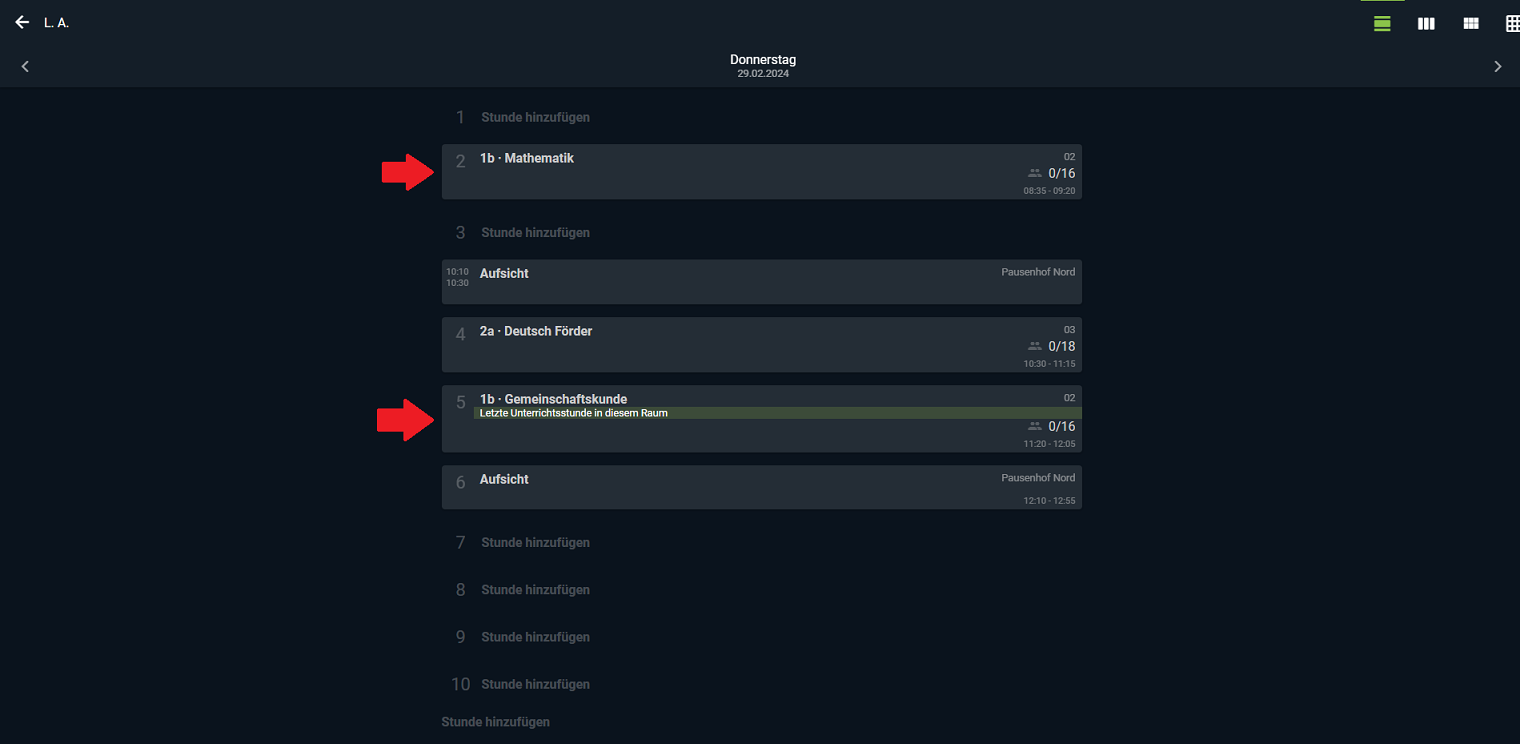Viewport: 1520px width, 744px height.
Task: Open the Aufsicht entry in period 6
Action: [761, 487]
